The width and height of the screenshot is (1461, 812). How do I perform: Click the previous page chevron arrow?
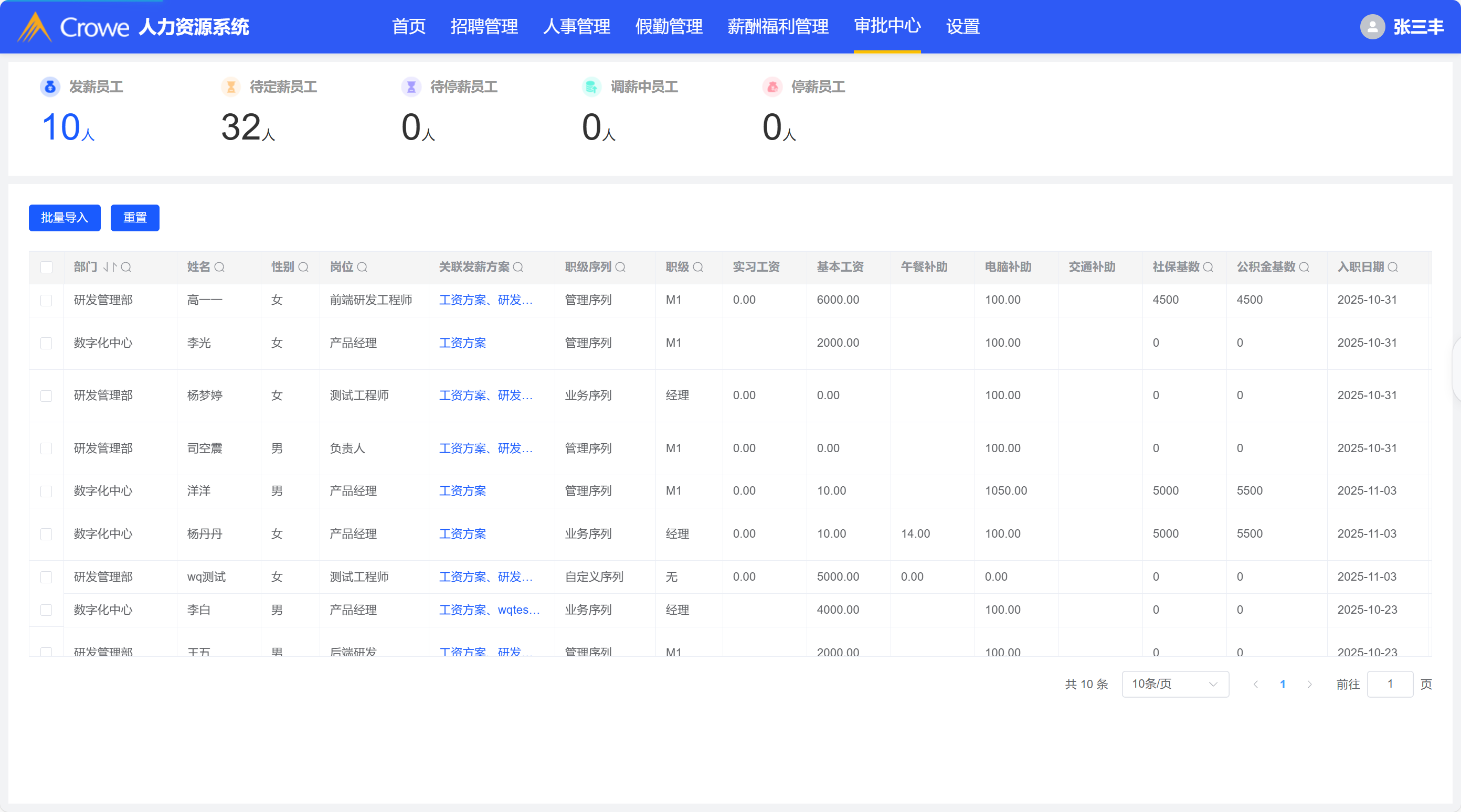coord(1256,685)
